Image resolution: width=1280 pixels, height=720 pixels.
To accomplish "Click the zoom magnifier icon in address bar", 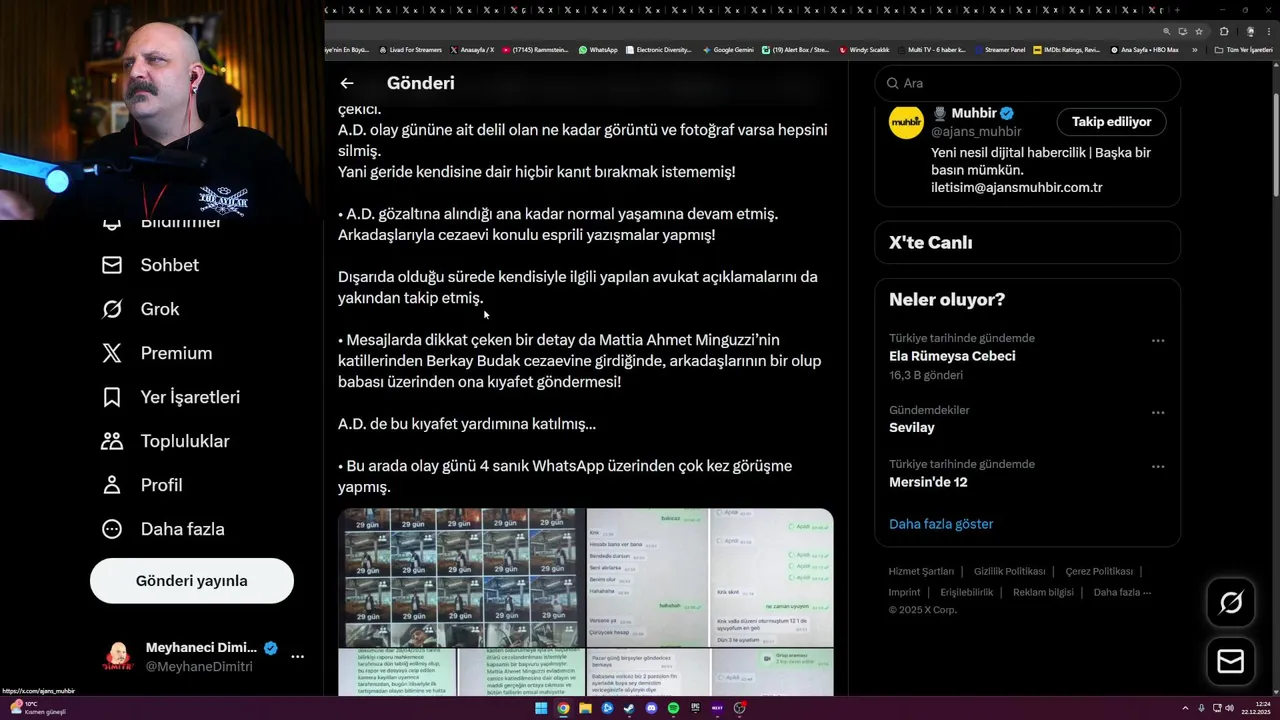I will point(1167,31).
